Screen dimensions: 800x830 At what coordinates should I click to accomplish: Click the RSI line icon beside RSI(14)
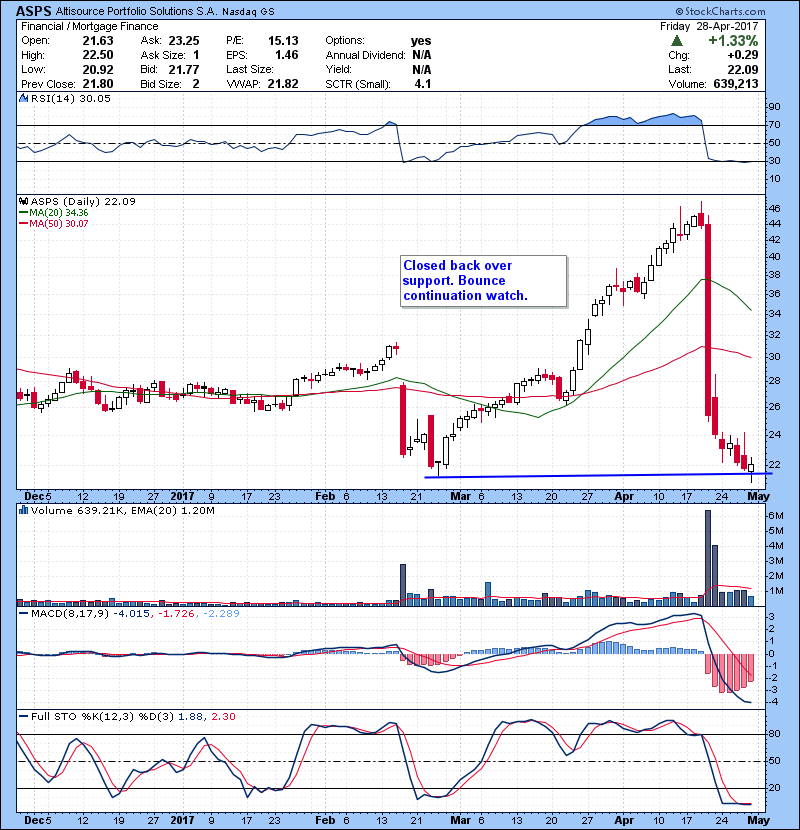point(23,98)
